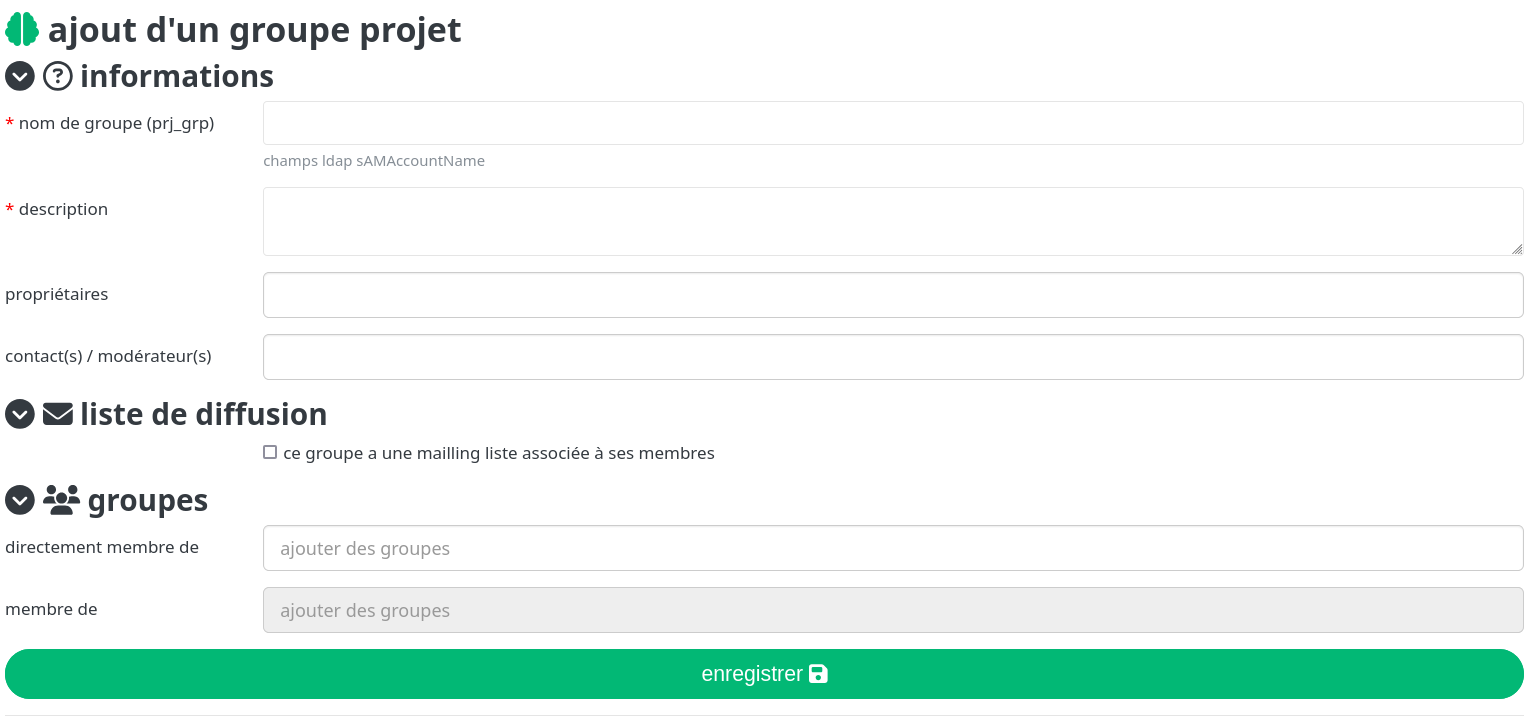This screenshot has height=720, width=1534.
Task: Click the informations section heading
Action: coord(176,76)
